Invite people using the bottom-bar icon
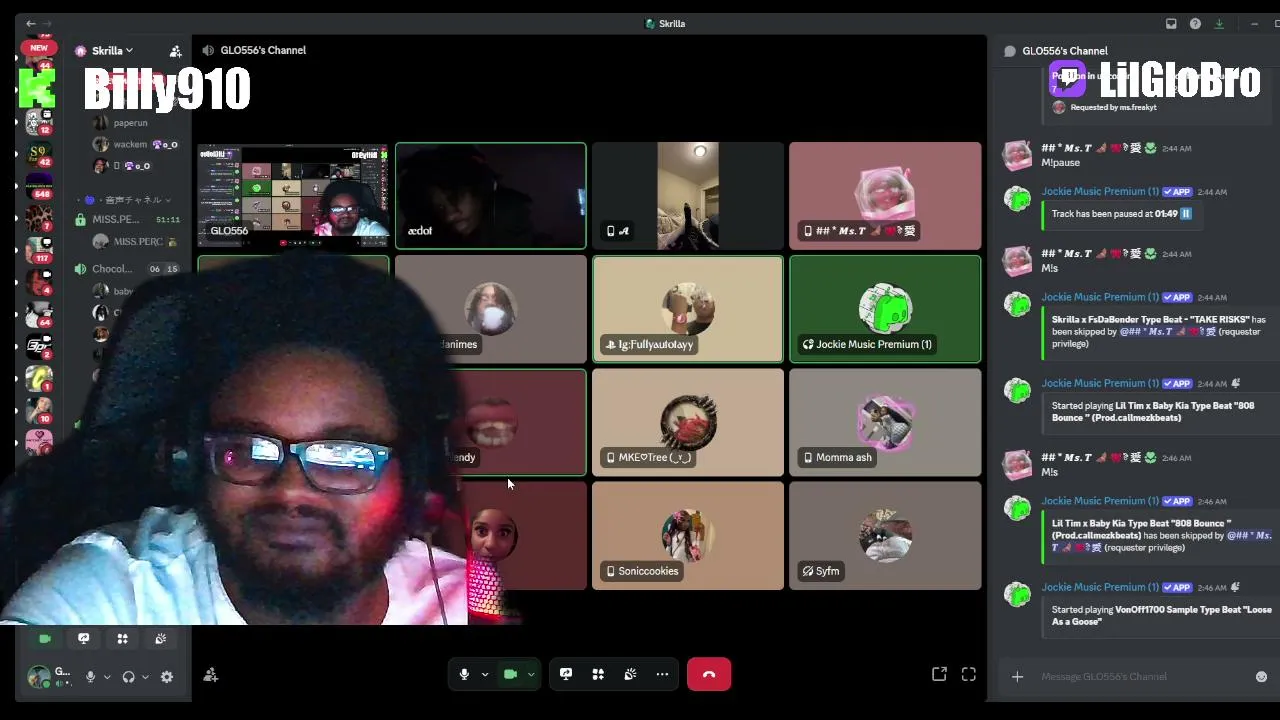 pyautogui.click(x=210, y=676)
